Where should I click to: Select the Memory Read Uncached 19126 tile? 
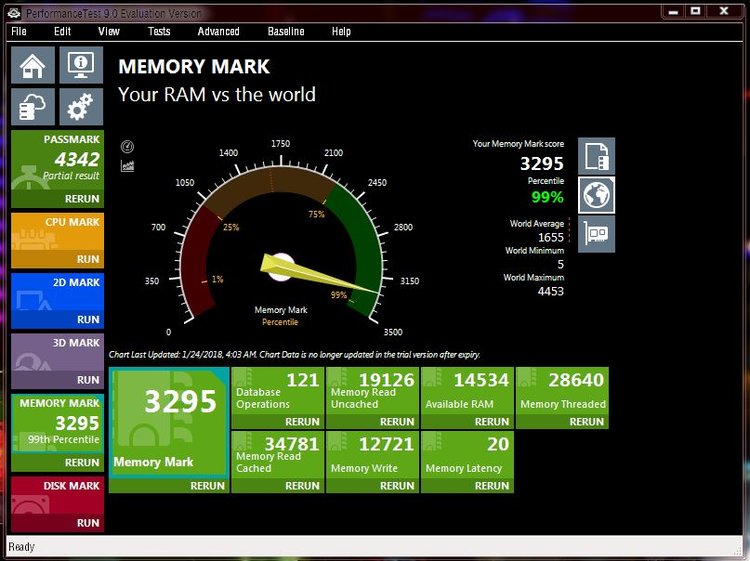372,391
